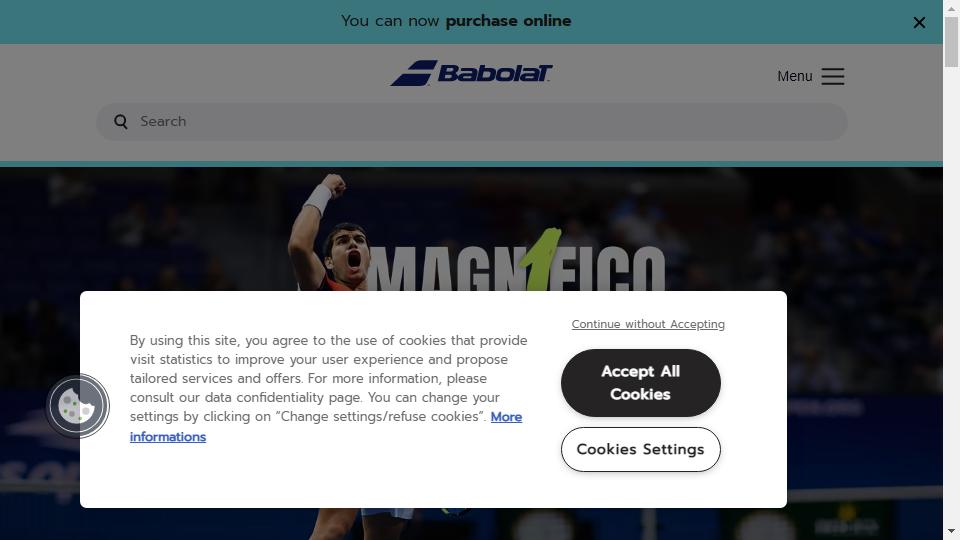Click the green number one in MAGNIFICO
Screen dimensions: 960x540
(x=541, y=258)
